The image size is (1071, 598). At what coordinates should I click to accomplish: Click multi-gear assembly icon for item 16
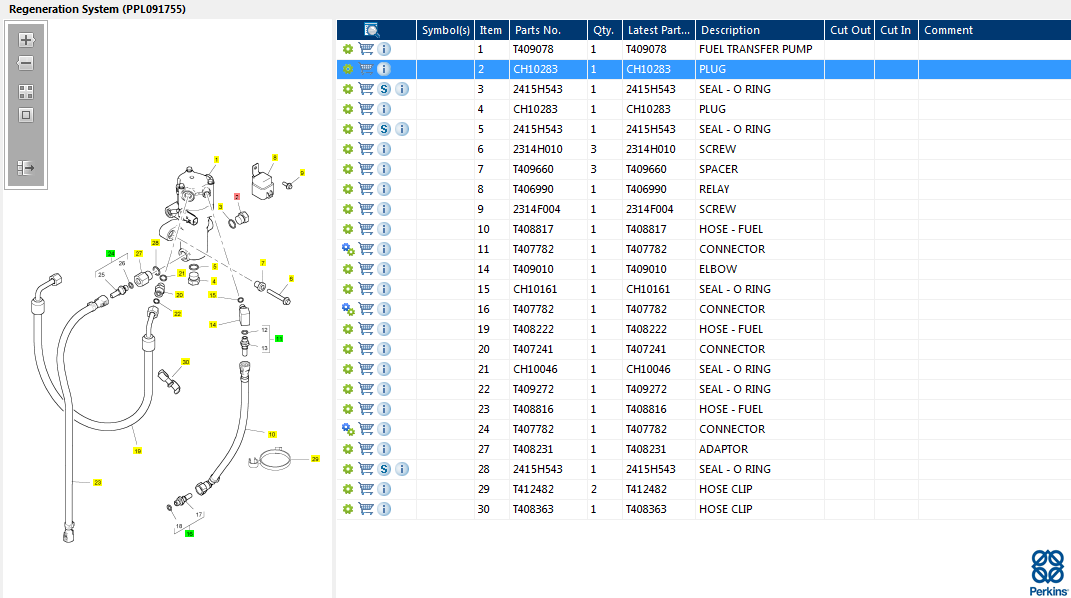348,309
